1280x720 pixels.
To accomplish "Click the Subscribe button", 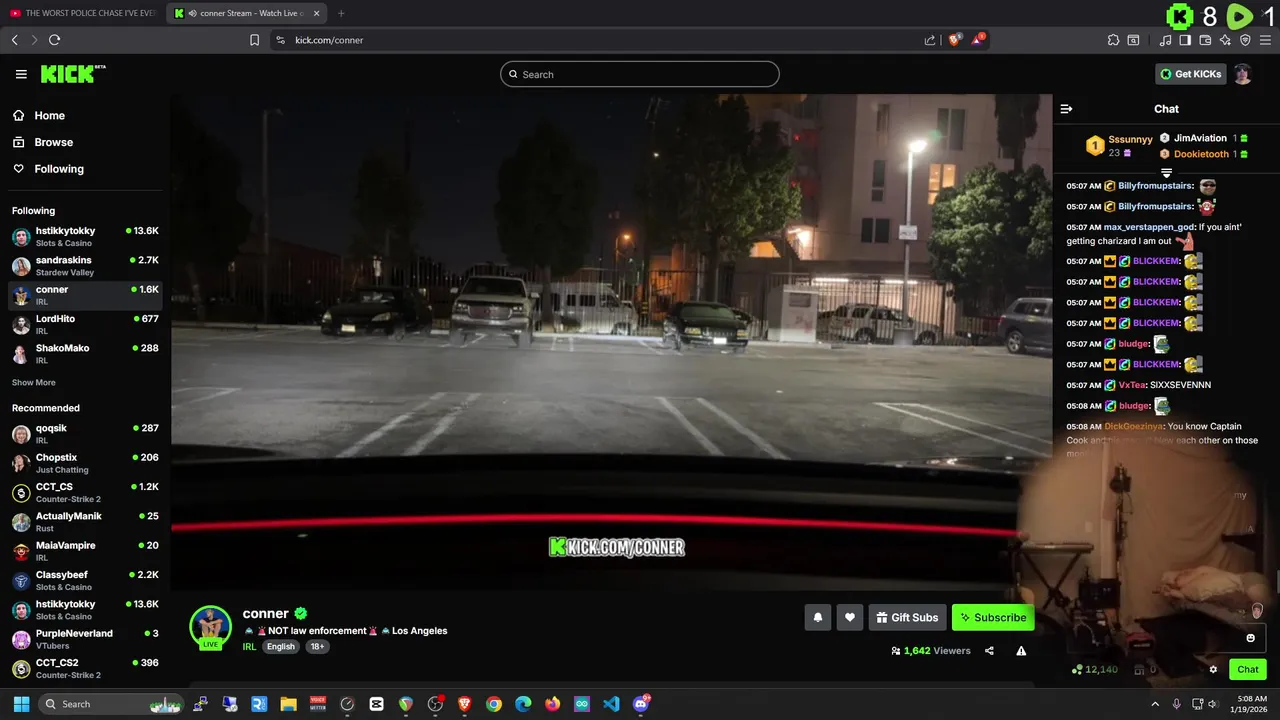I will [x=993, y=618].
